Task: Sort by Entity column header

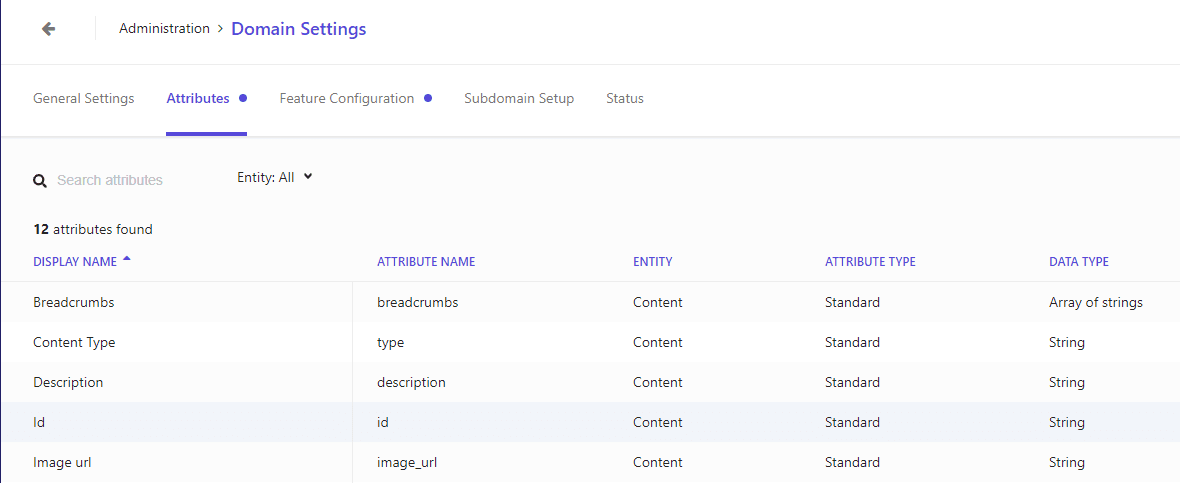Action: (x=652, y=262)
